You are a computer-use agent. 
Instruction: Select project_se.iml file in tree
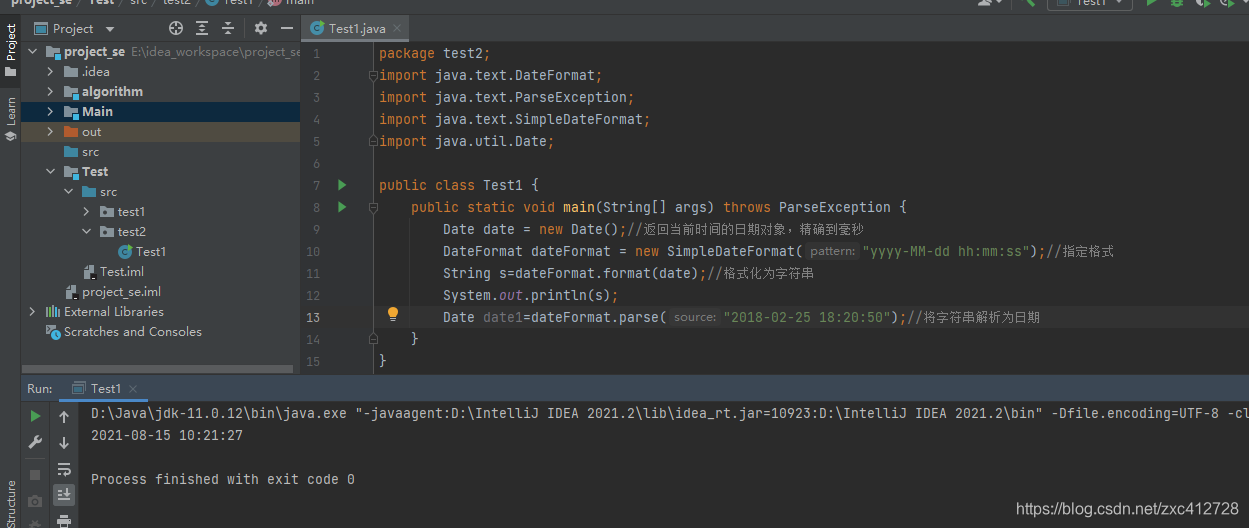tap(113, 292)
